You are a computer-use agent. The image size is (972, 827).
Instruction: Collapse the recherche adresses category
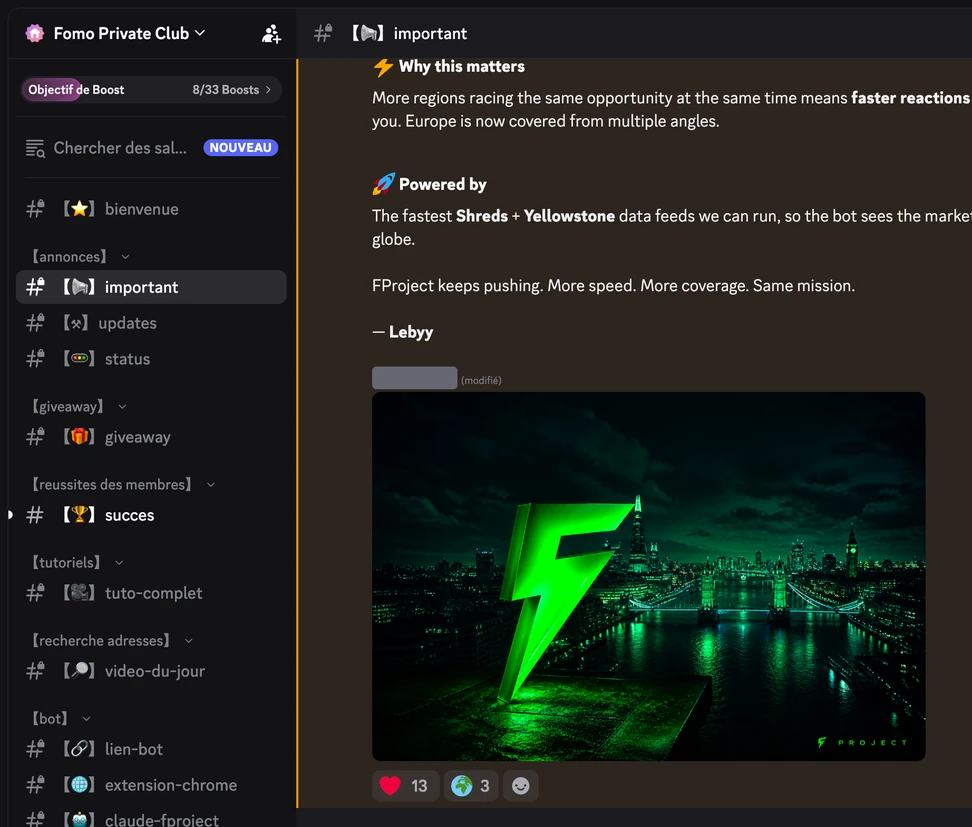tap(112, 641)
